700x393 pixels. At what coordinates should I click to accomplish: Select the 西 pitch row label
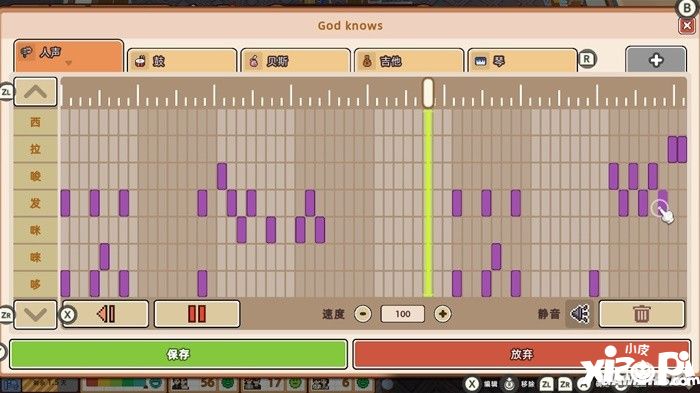pos(35,122)
